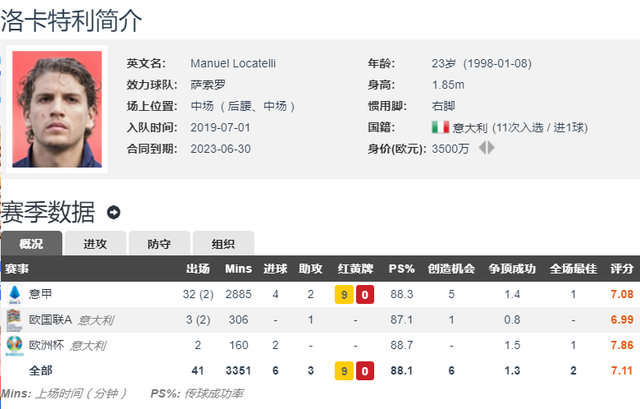The width and height of the screenshot is (640, 409).
Task: Click the Italian flag icon
Action: [x=440, y=127]
